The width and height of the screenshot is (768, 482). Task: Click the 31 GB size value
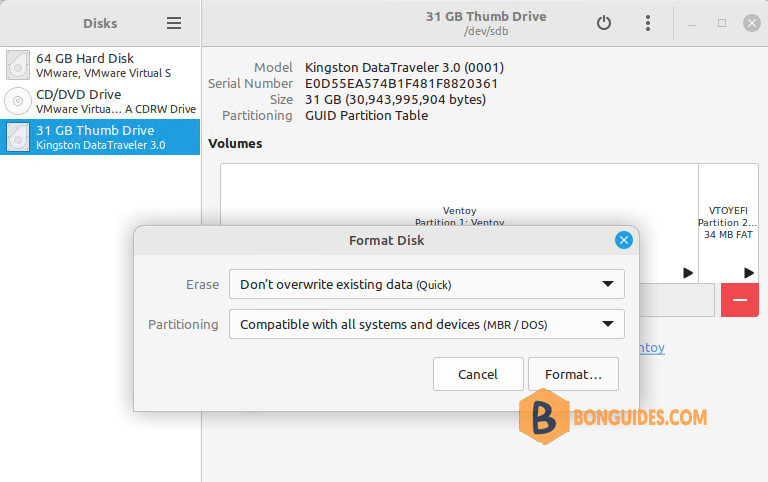[395, 100]
